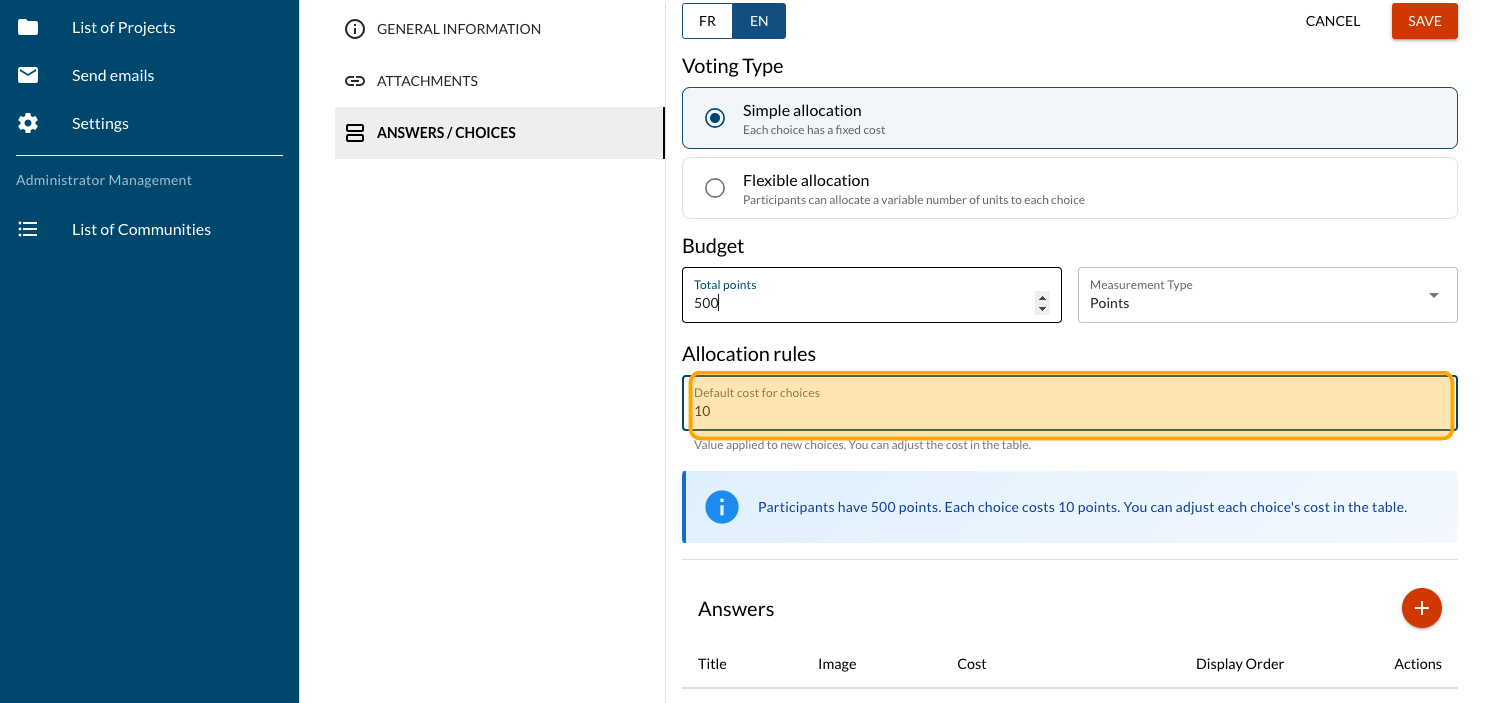The image size is (1511, 703).
Task: Open the Measurement Type dropdown
Action: pos(1267,295)
